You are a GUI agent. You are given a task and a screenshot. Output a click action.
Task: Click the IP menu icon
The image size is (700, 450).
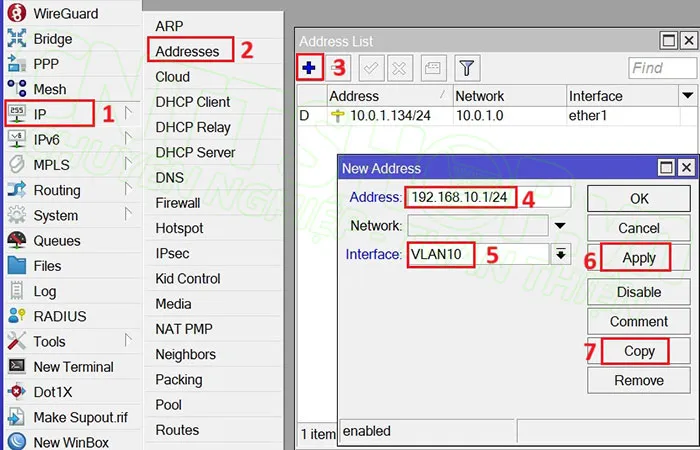point(17,114)
